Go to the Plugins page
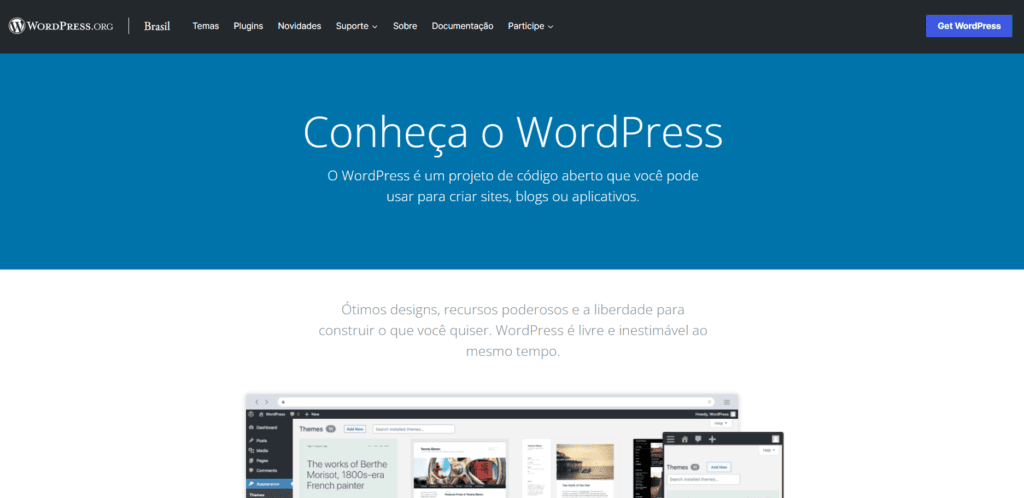Image resolution: width=1024 pixels, height=498 pixels. pos(248,26)
